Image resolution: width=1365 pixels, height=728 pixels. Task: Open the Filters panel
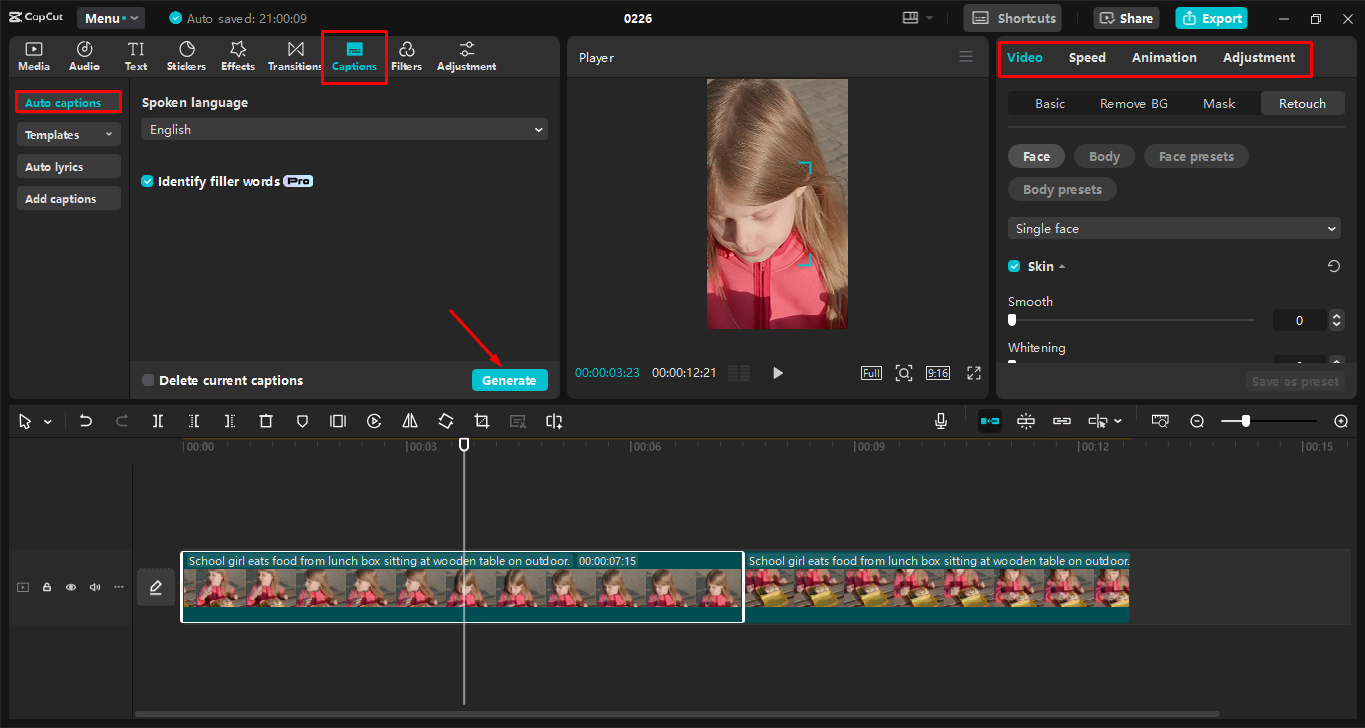[406, 55]
